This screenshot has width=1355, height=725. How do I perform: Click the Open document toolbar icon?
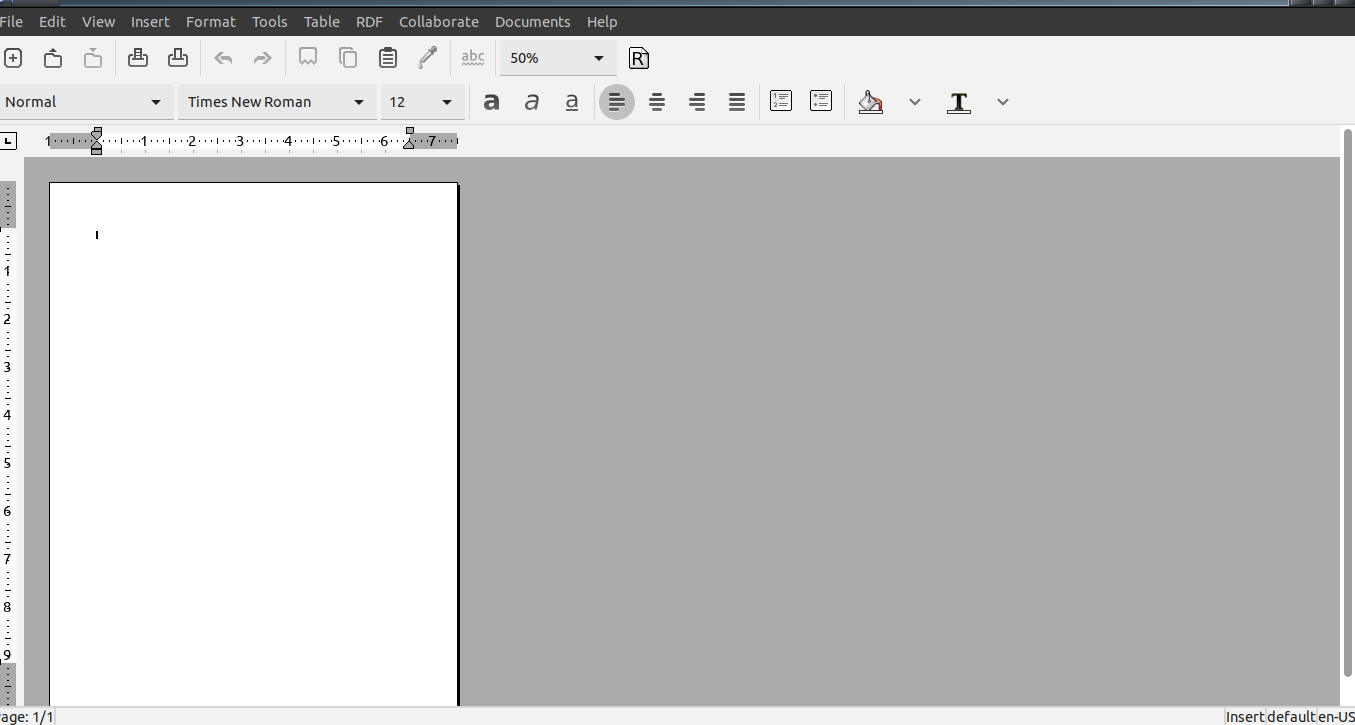tap(53, 58)
